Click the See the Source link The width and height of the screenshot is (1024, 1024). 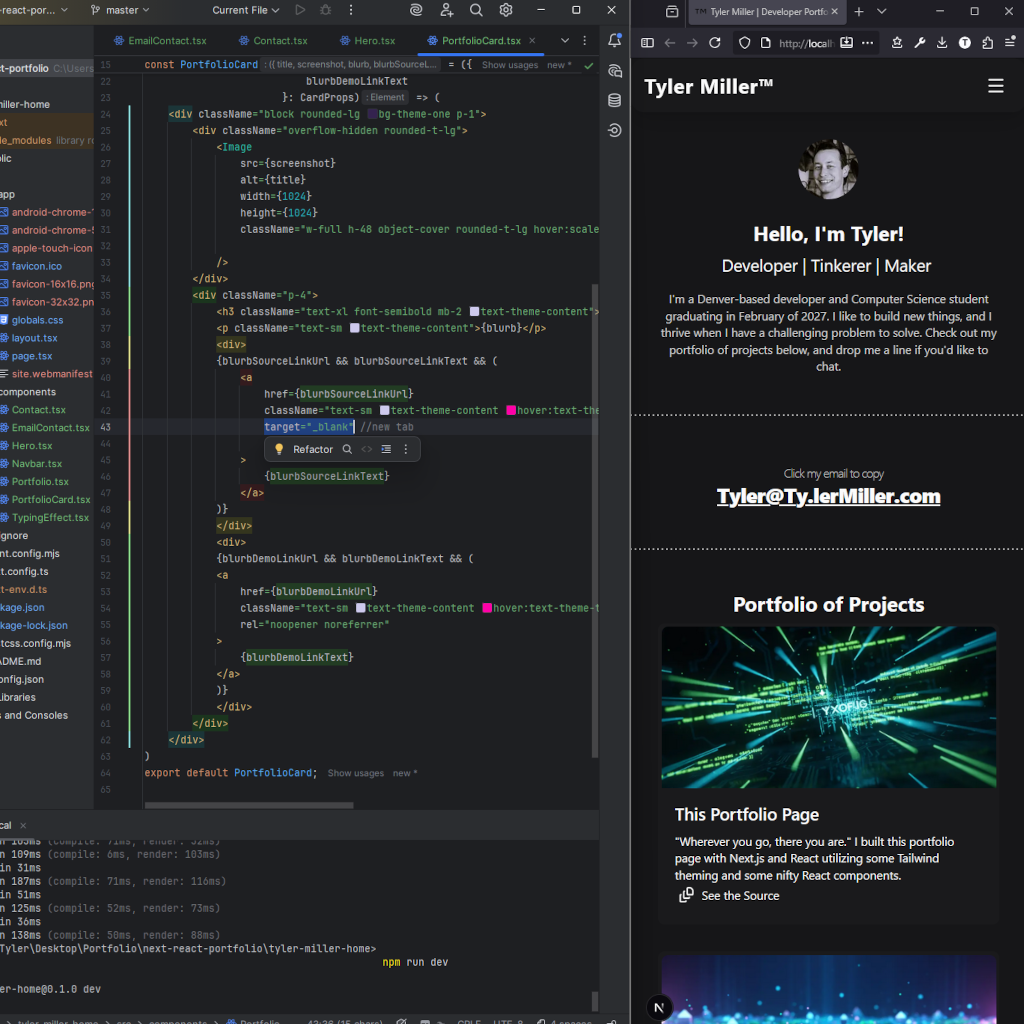740,896
